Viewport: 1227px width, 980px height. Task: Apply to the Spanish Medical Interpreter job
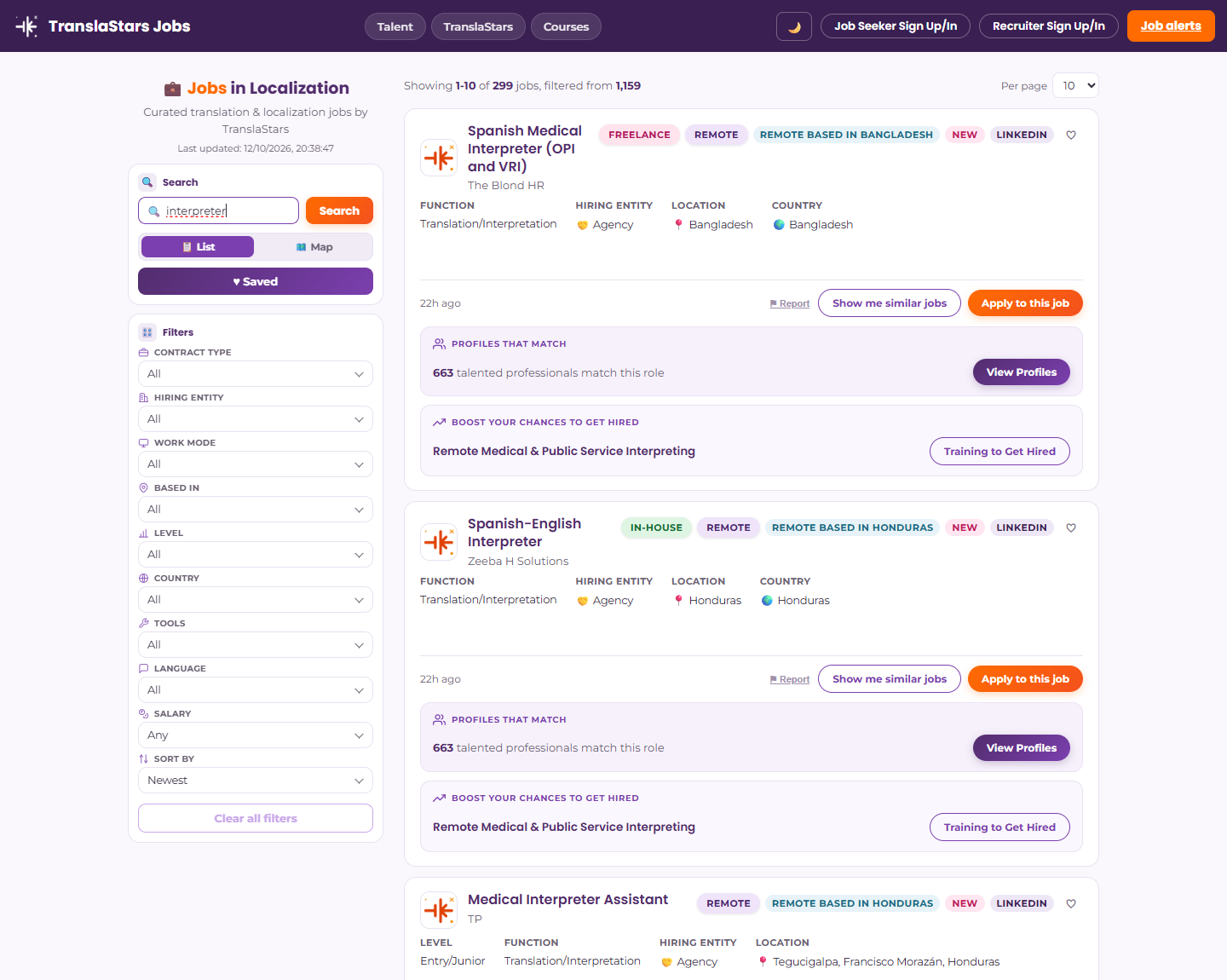tap(1025, 303)
